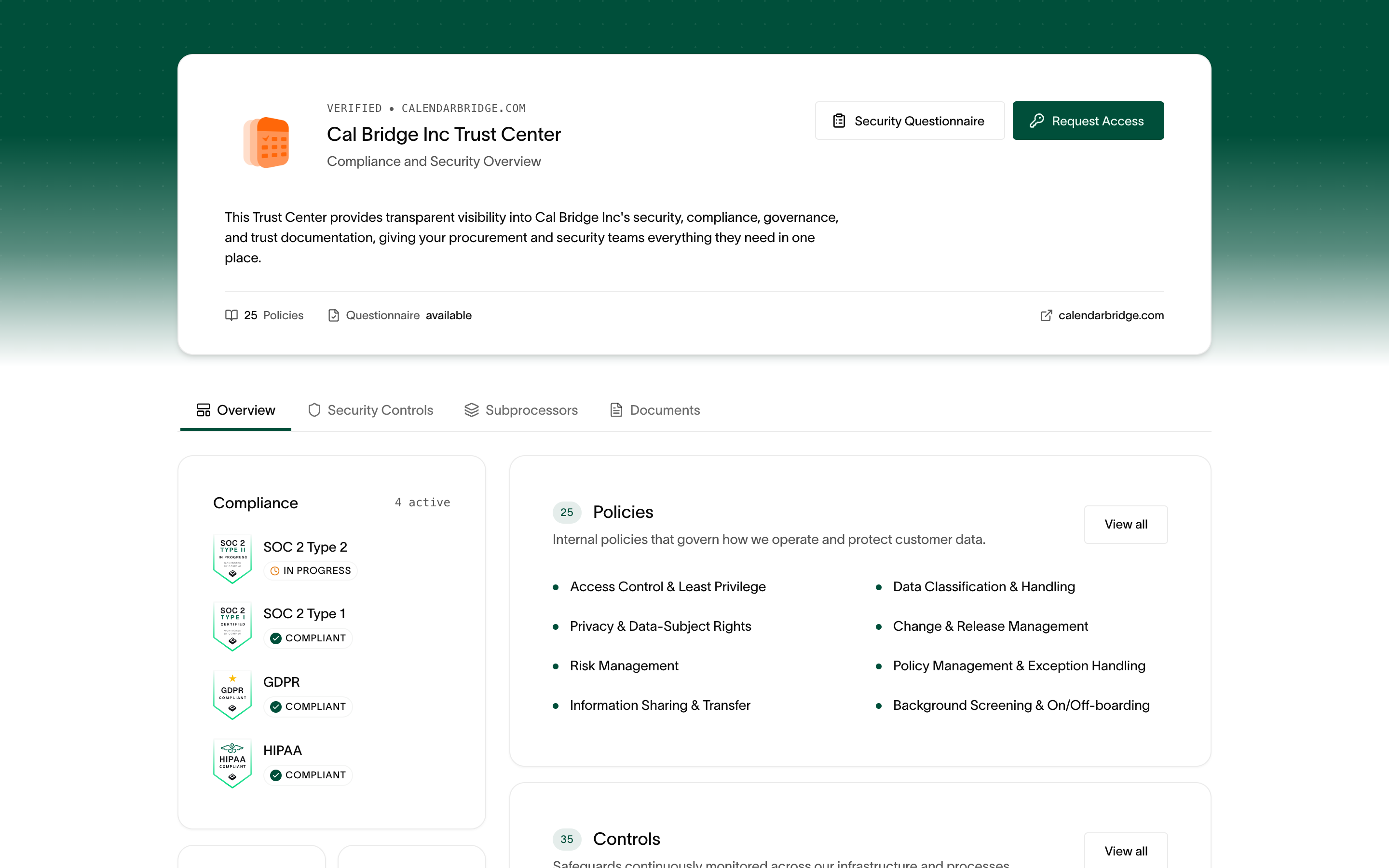This screenshot has width=1389, height=868.
Task: Select the GDPR compliance name
Action: coord(281,682)
